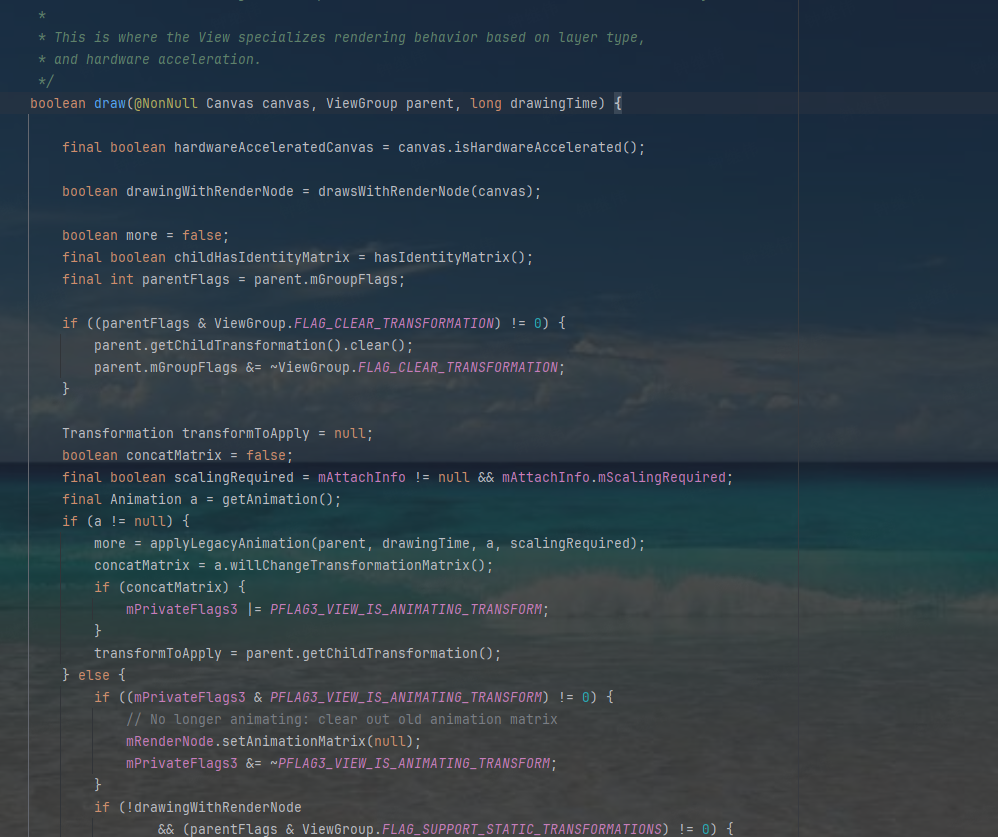The height and width of the screenshot is (837, 998).
Task: Click the draw method name in signature
Action: pos(109,103)
